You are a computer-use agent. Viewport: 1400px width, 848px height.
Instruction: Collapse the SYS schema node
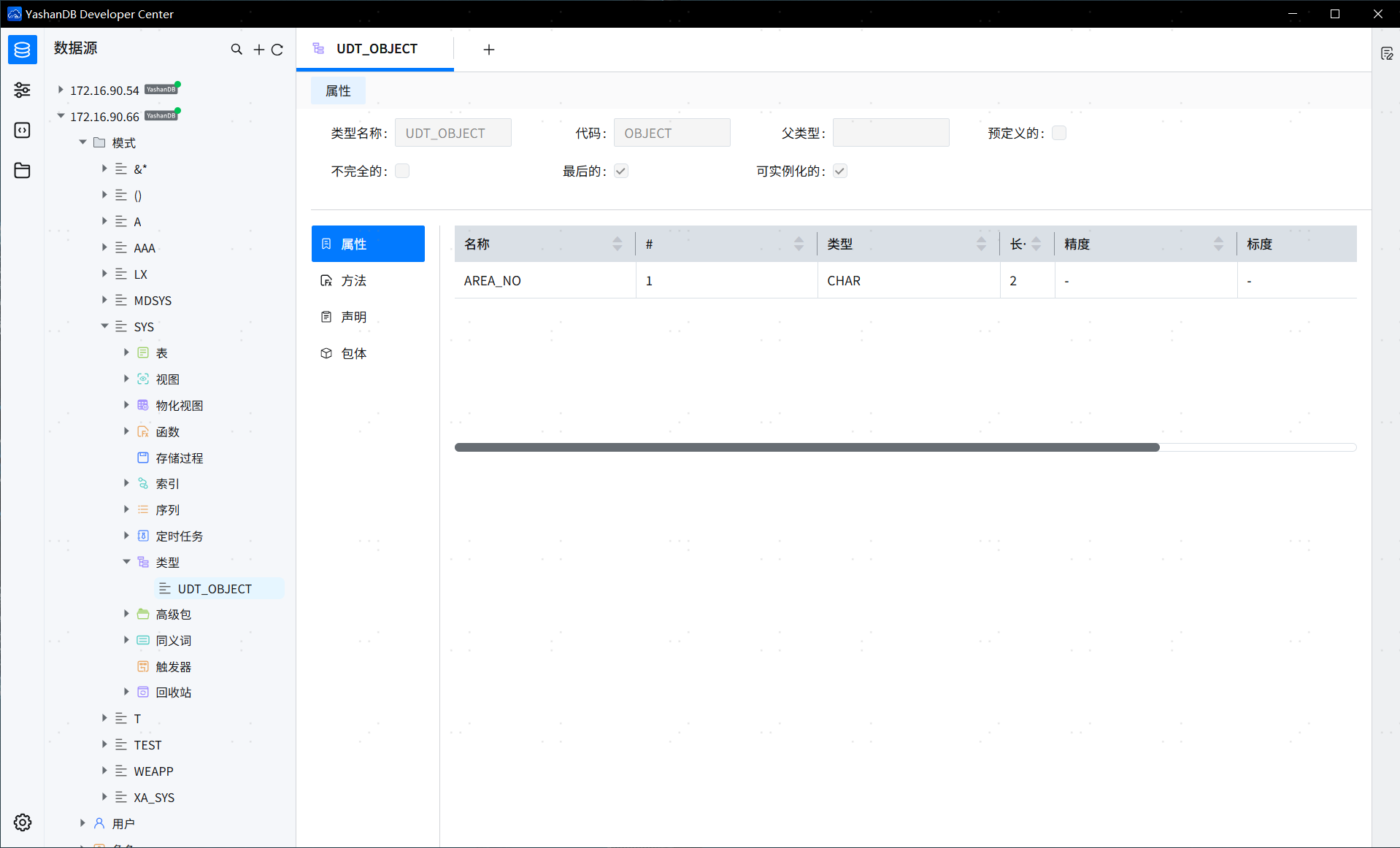(x=104, y=326)
